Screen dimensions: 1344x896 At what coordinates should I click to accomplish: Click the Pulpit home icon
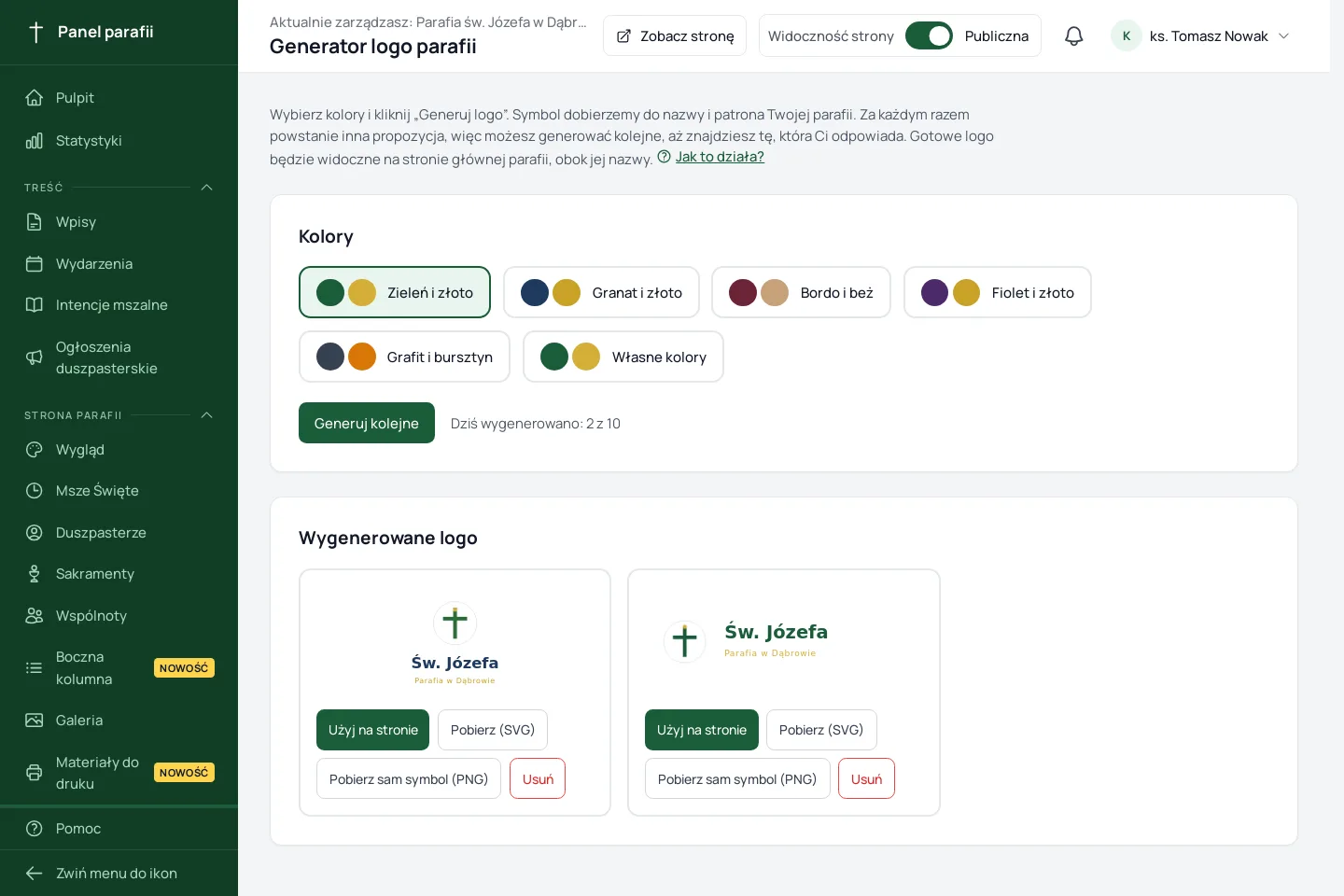click(35, 98)
